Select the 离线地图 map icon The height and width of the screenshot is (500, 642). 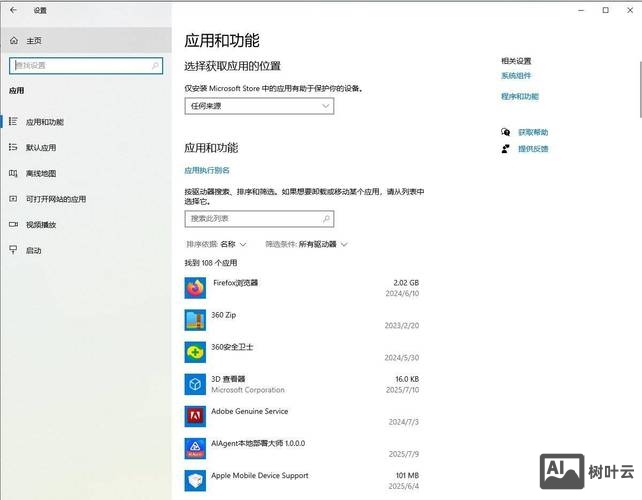pos(13,173)
